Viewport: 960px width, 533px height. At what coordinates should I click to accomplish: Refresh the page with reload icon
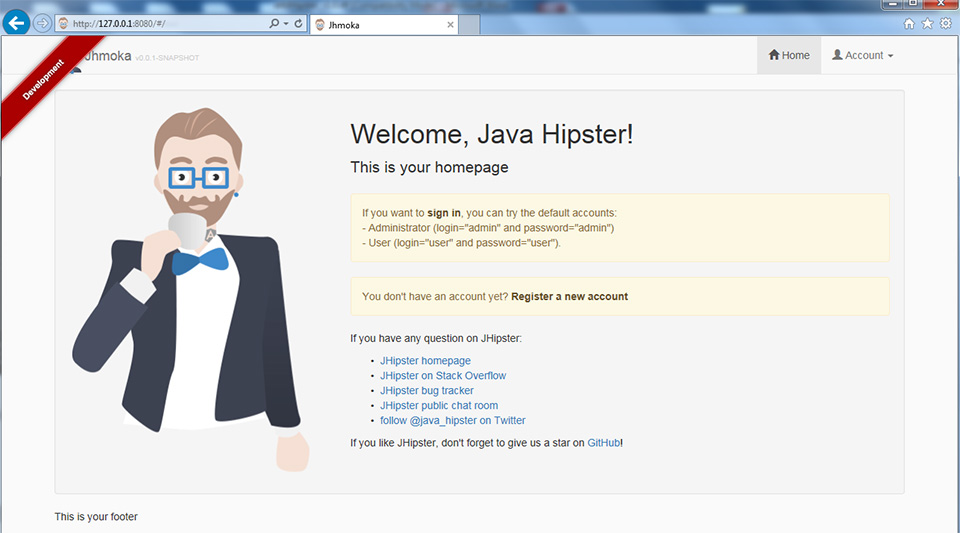pos(298,23)
